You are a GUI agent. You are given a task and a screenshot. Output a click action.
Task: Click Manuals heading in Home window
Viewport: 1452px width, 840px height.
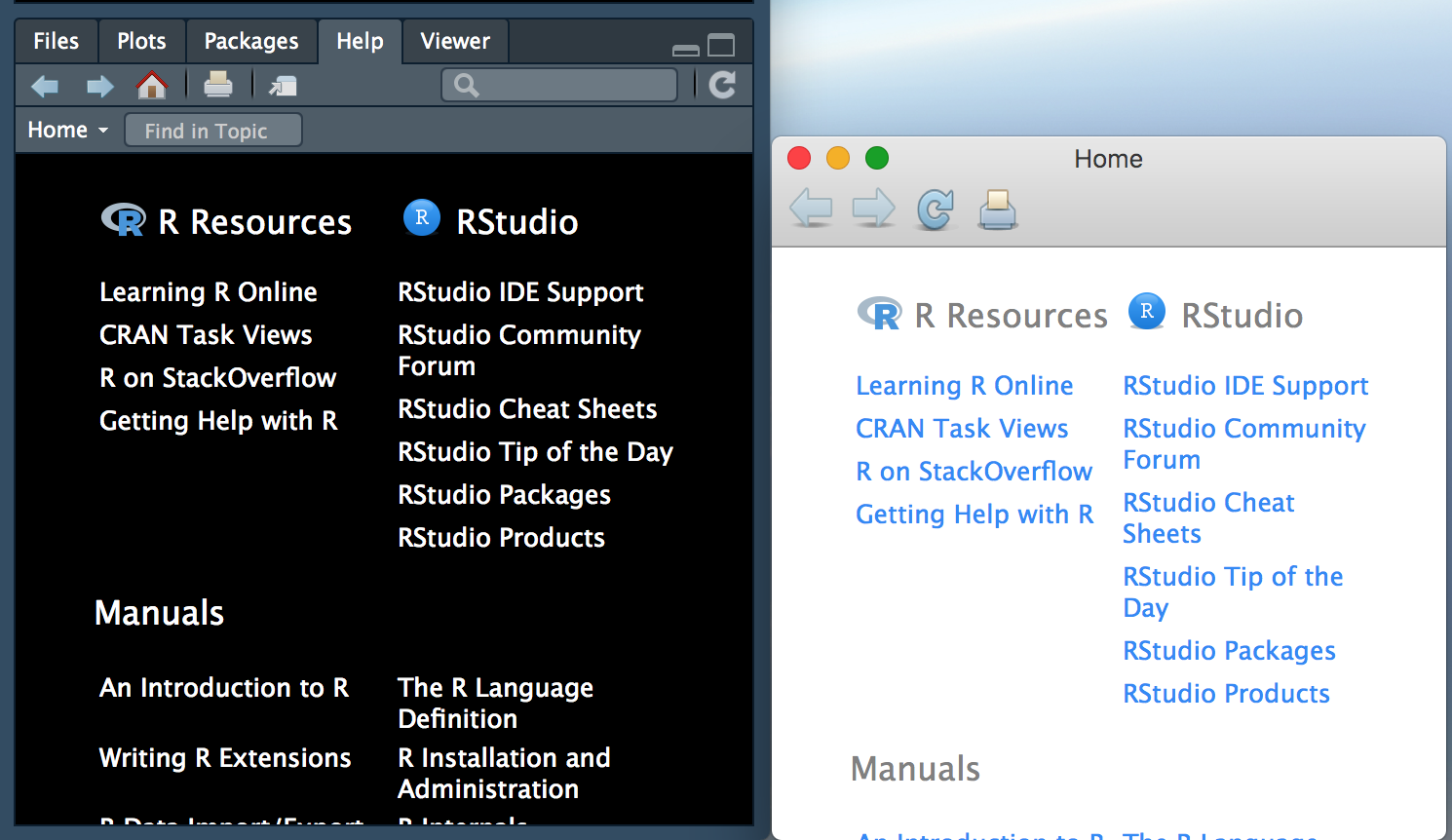tap(915, 769)
